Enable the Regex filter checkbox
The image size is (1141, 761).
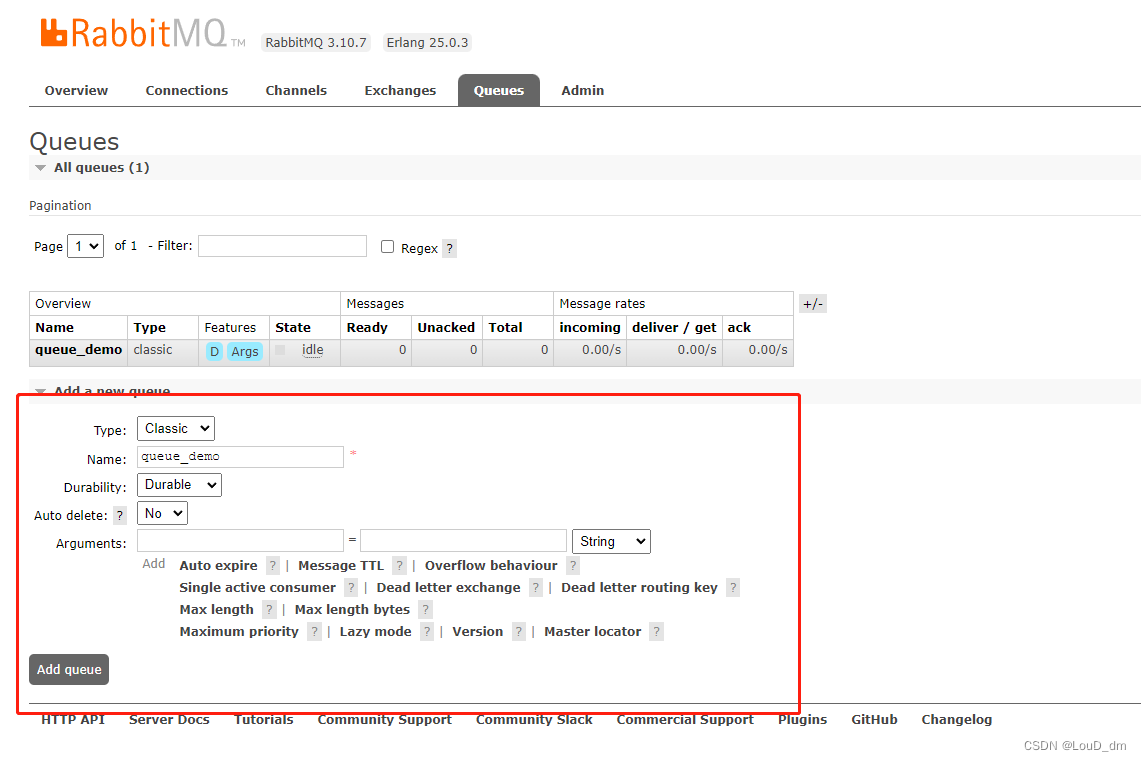(x=387, y=247)
